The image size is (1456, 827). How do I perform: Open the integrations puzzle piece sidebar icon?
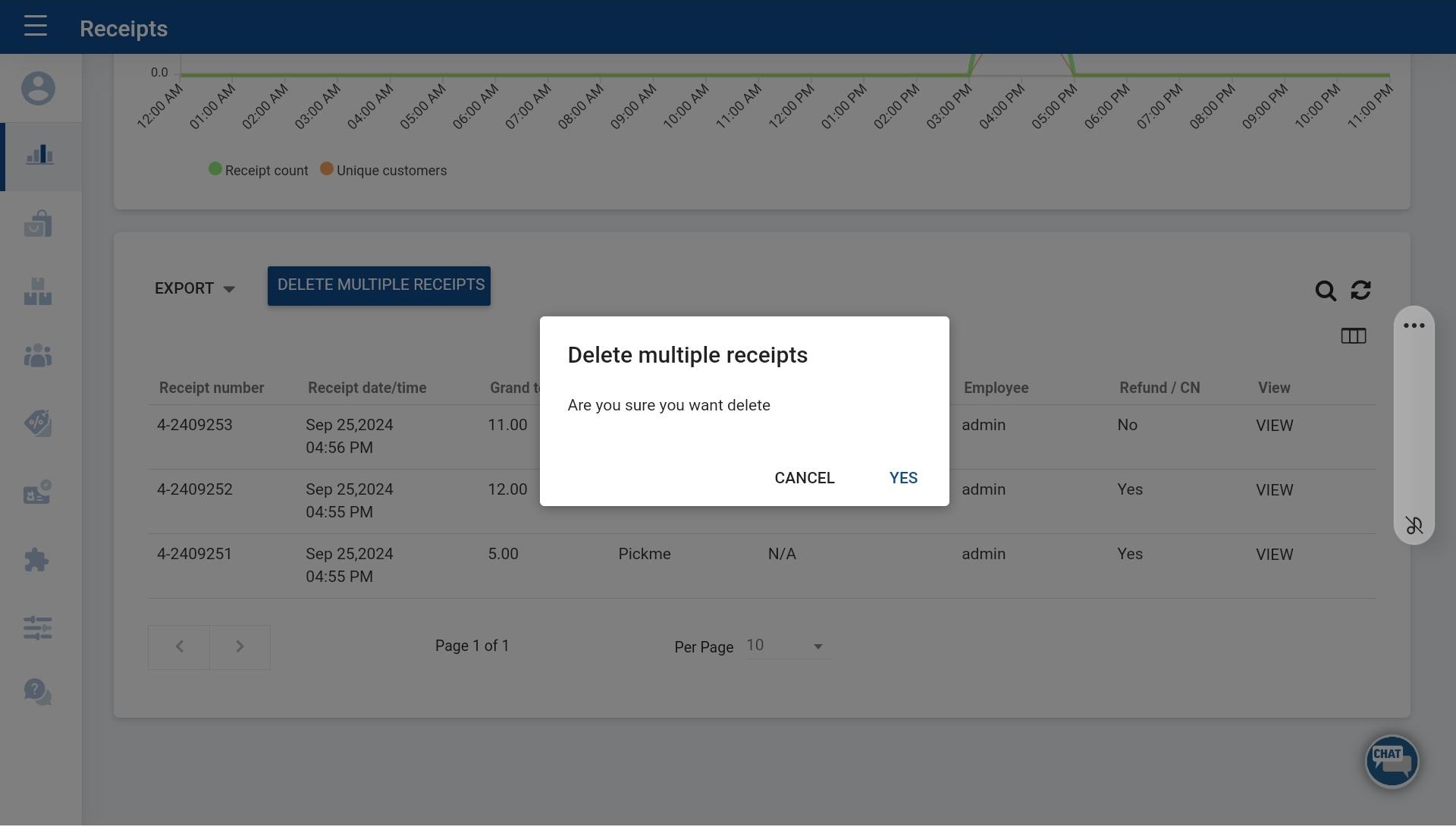36,561
